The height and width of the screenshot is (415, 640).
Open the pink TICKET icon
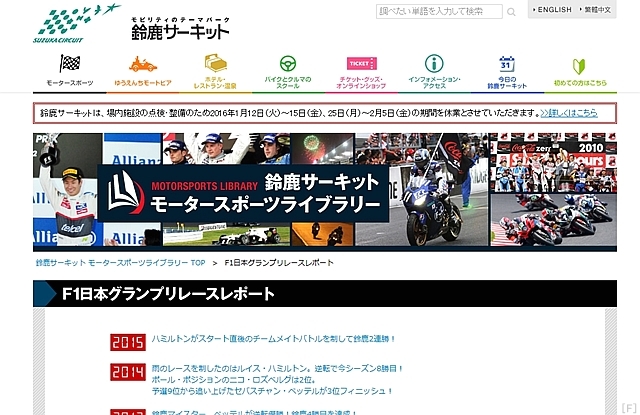point(362,63)
